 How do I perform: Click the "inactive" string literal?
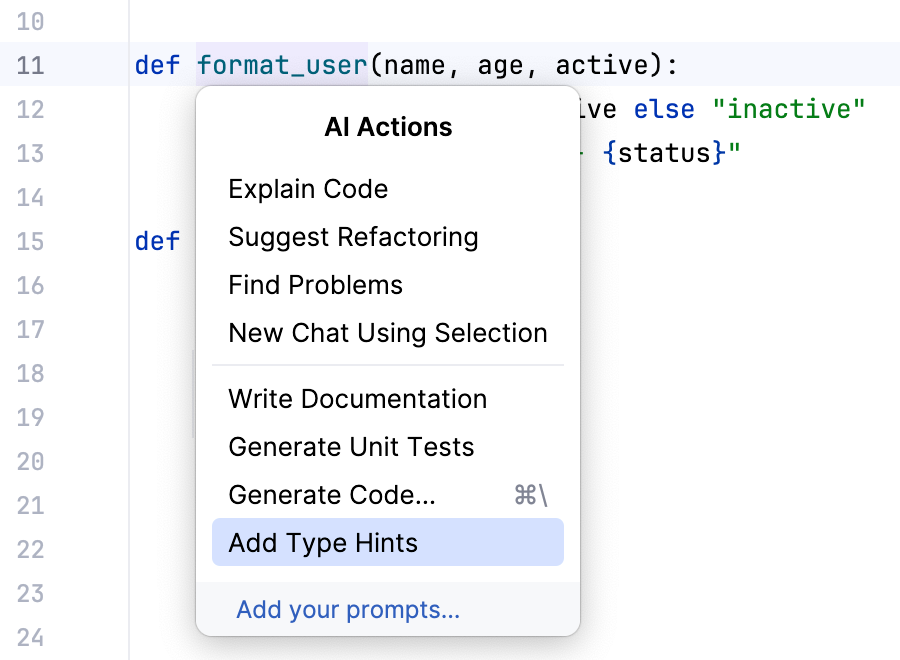click(x=789, y=109)
